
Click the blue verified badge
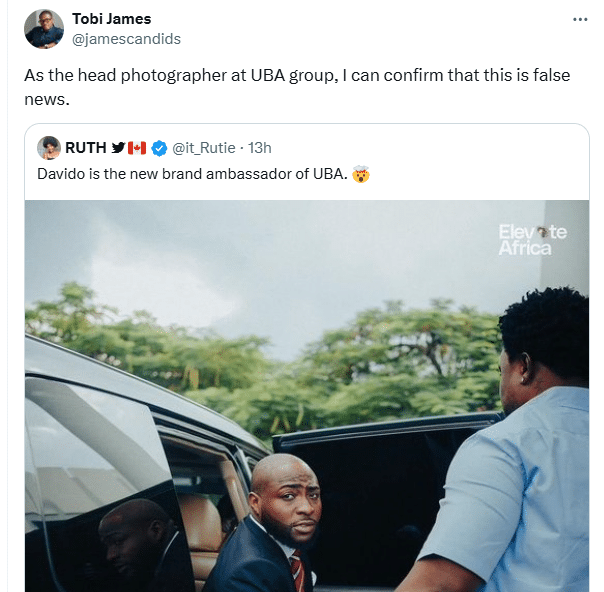click(158, 148)
